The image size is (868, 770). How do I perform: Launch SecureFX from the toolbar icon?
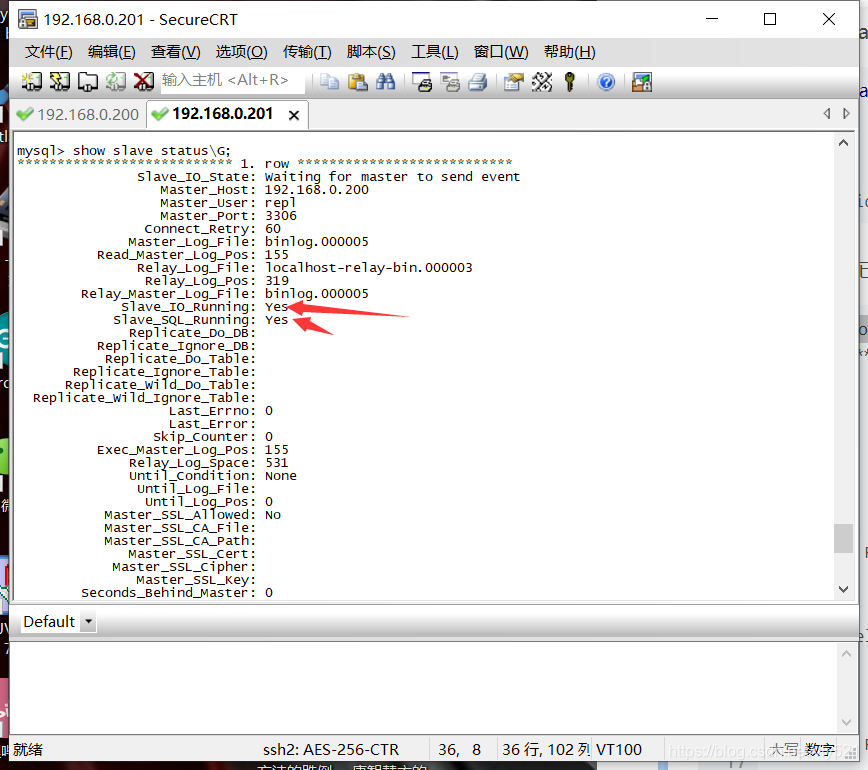642,82
